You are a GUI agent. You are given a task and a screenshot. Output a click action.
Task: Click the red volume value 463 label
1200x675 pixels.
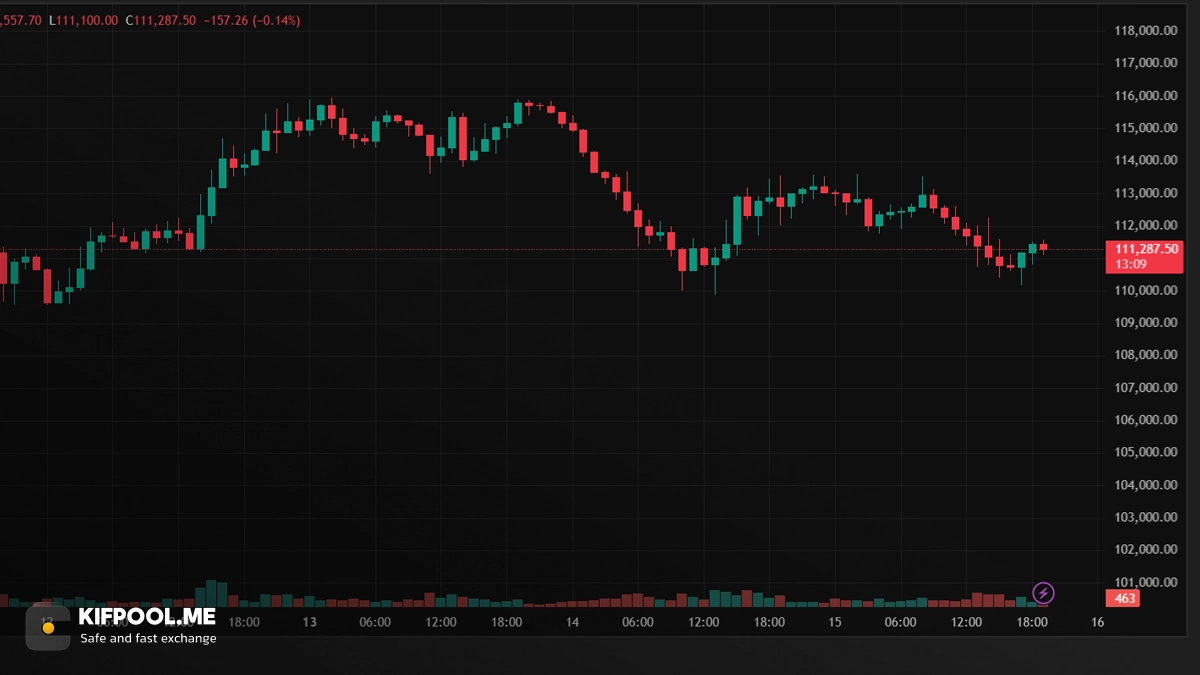pos(1125,599)
